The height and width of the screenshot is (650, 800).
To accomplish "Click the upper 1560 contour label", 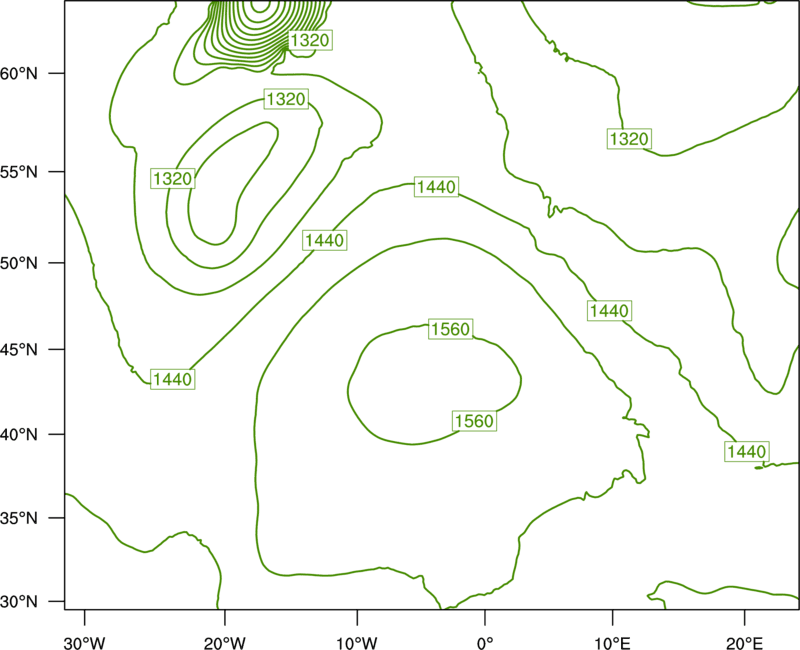I will pos(451,329).
